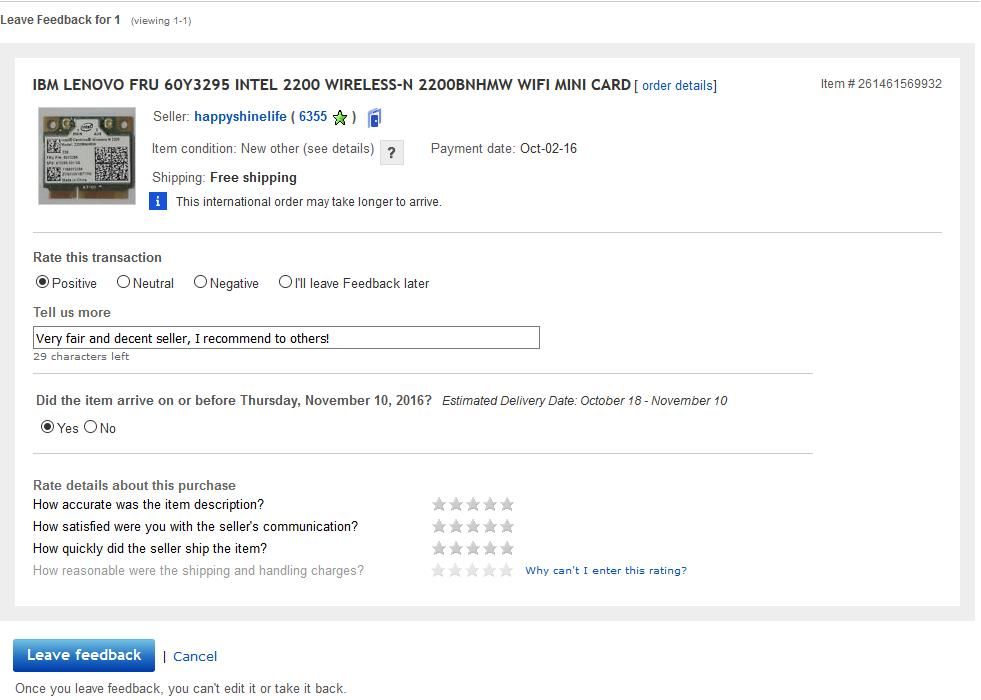The height and width of the screenshot is (700, 981).
Task: Rate seller shipping speed four stars
Action: 490,549
